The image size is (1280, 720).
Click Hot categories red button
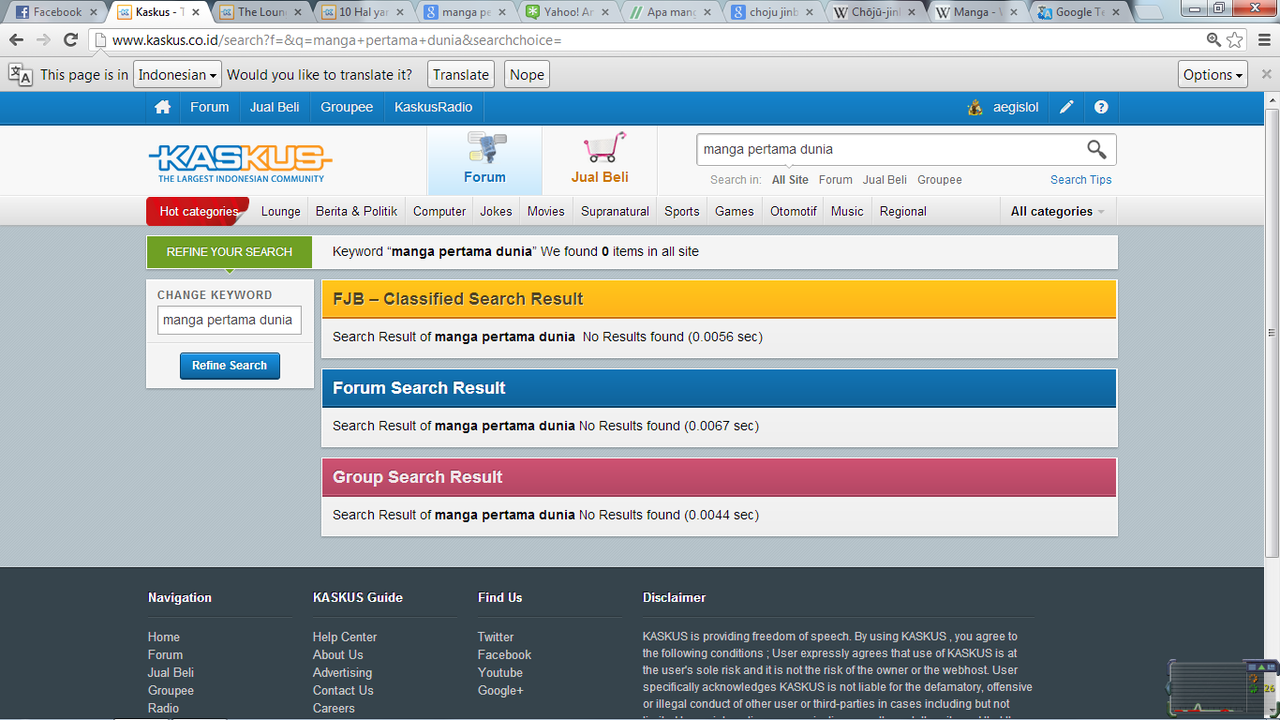click(197, 211)
